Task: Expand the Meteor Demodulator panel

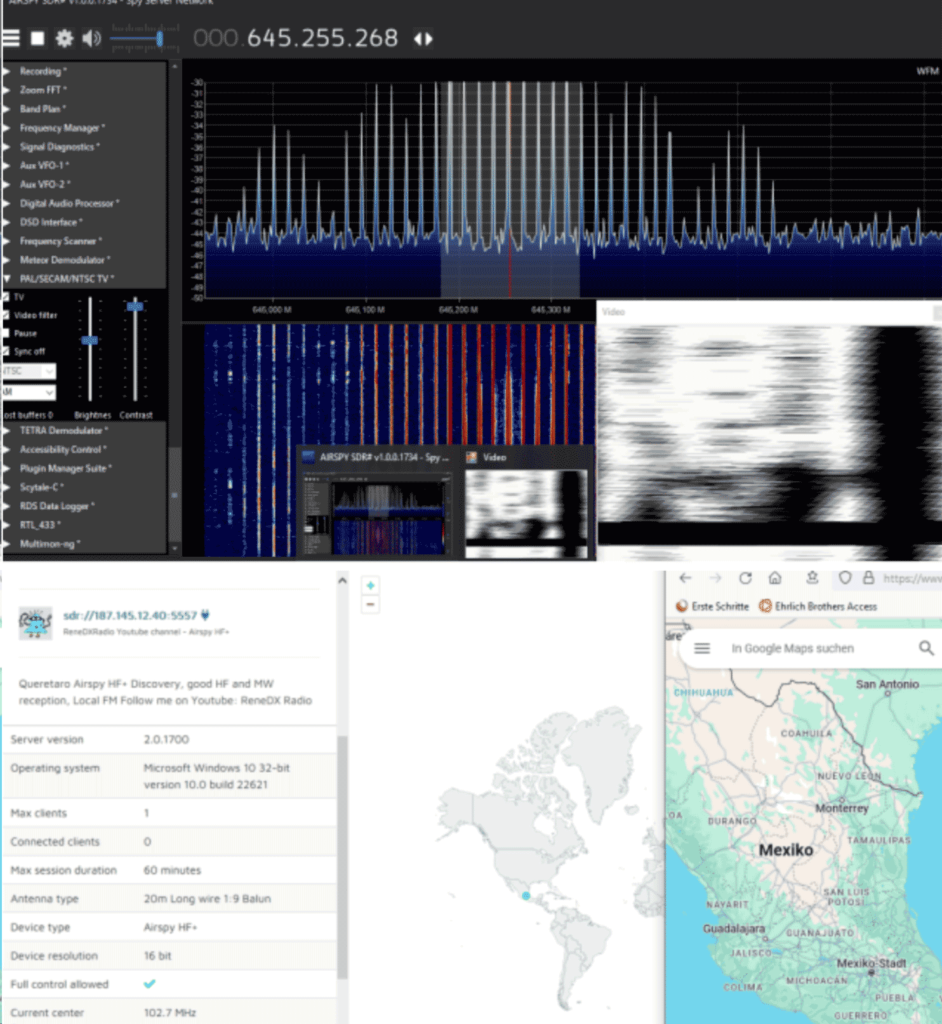Action: (63, 260)
